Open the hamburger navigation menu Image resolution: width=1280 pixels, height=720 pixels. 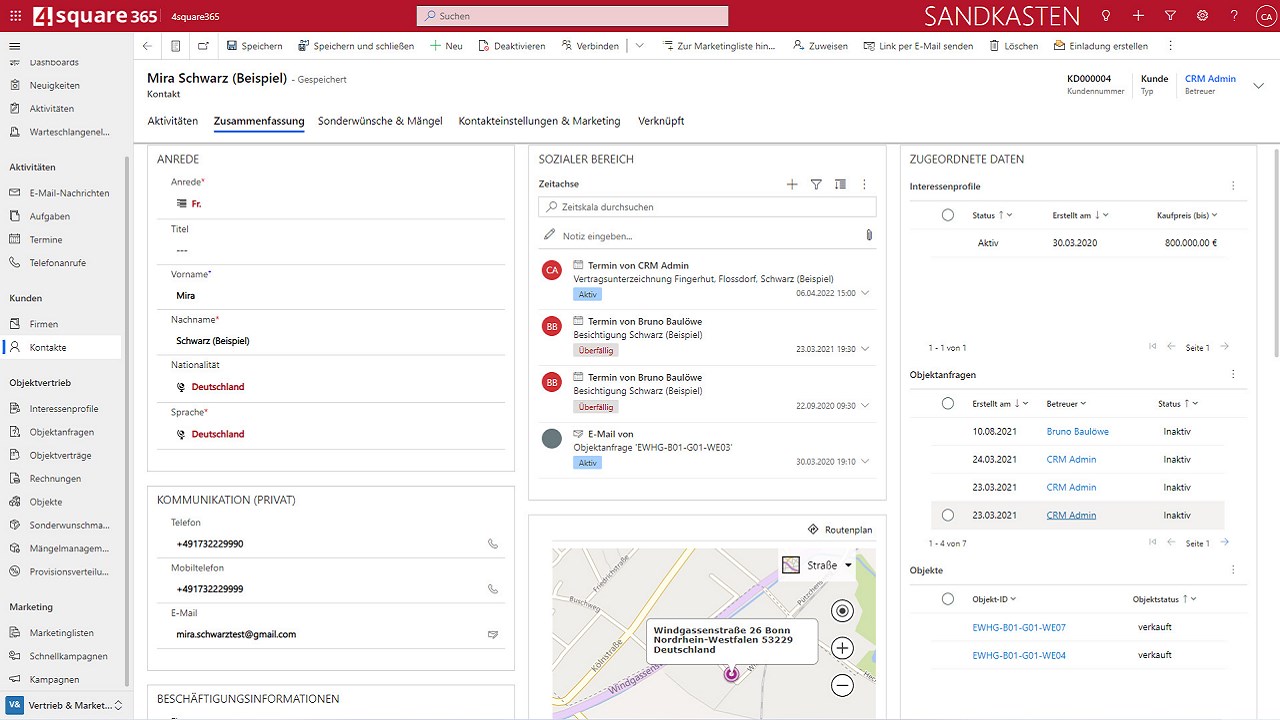[14, 46]
